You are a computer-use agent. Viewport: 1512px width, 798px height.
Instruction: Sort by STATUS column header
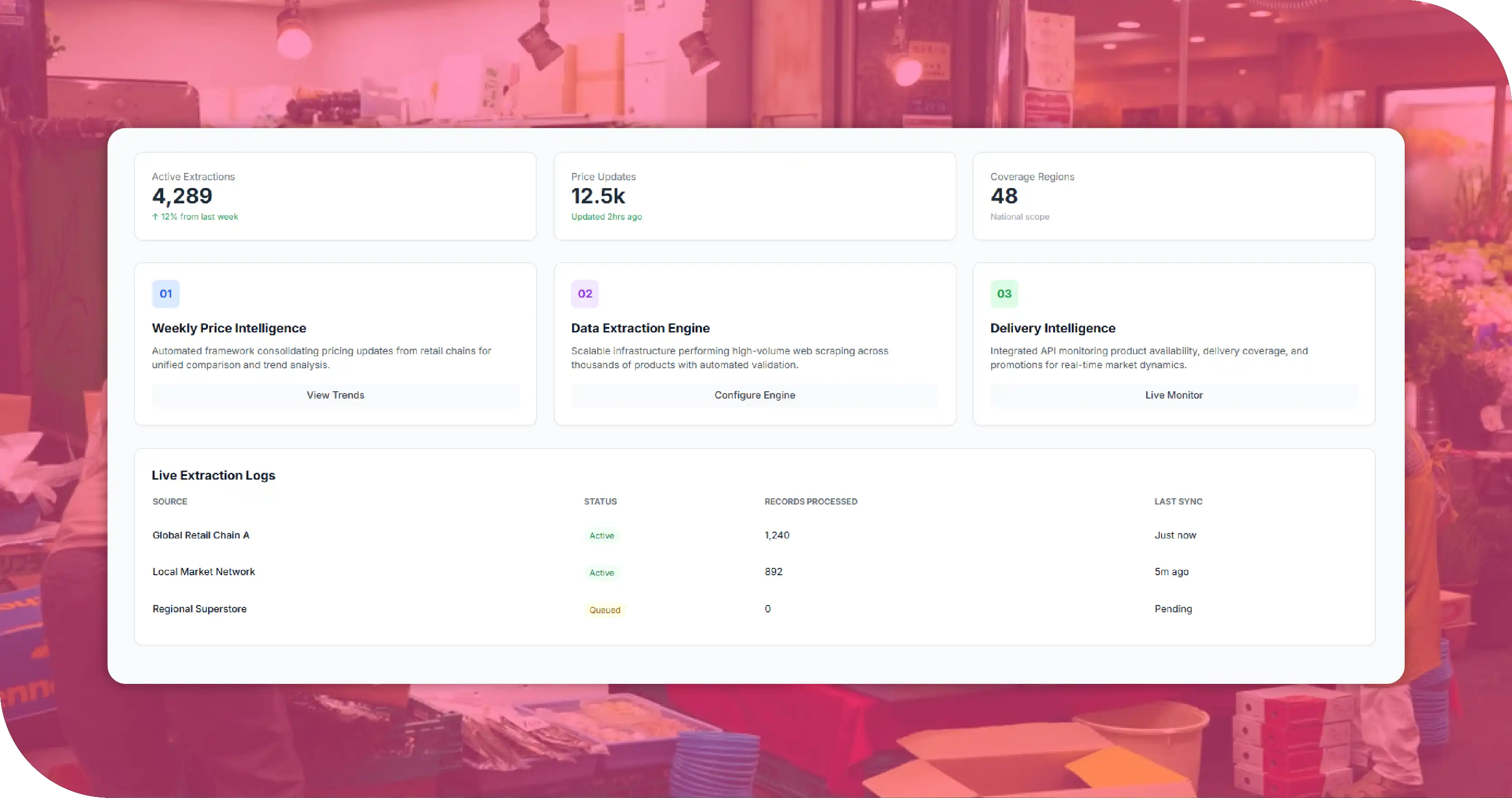(x=600, y=501)
